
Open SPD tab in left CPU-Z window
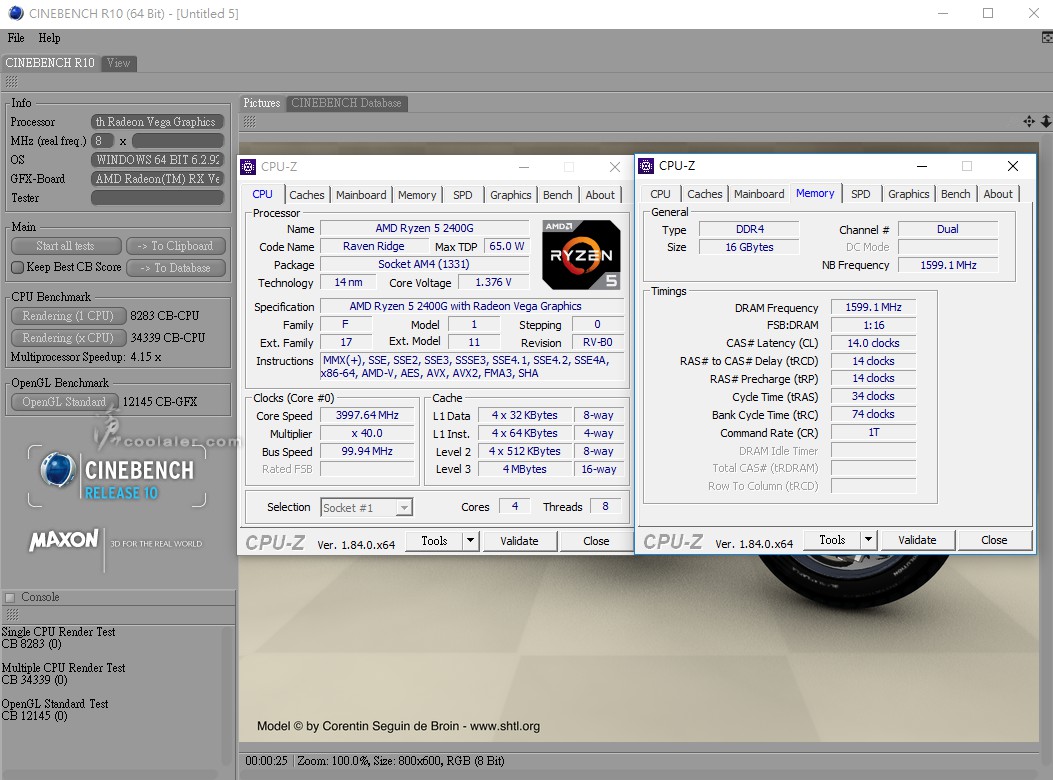pyautogui.click(x=463, y=195)
